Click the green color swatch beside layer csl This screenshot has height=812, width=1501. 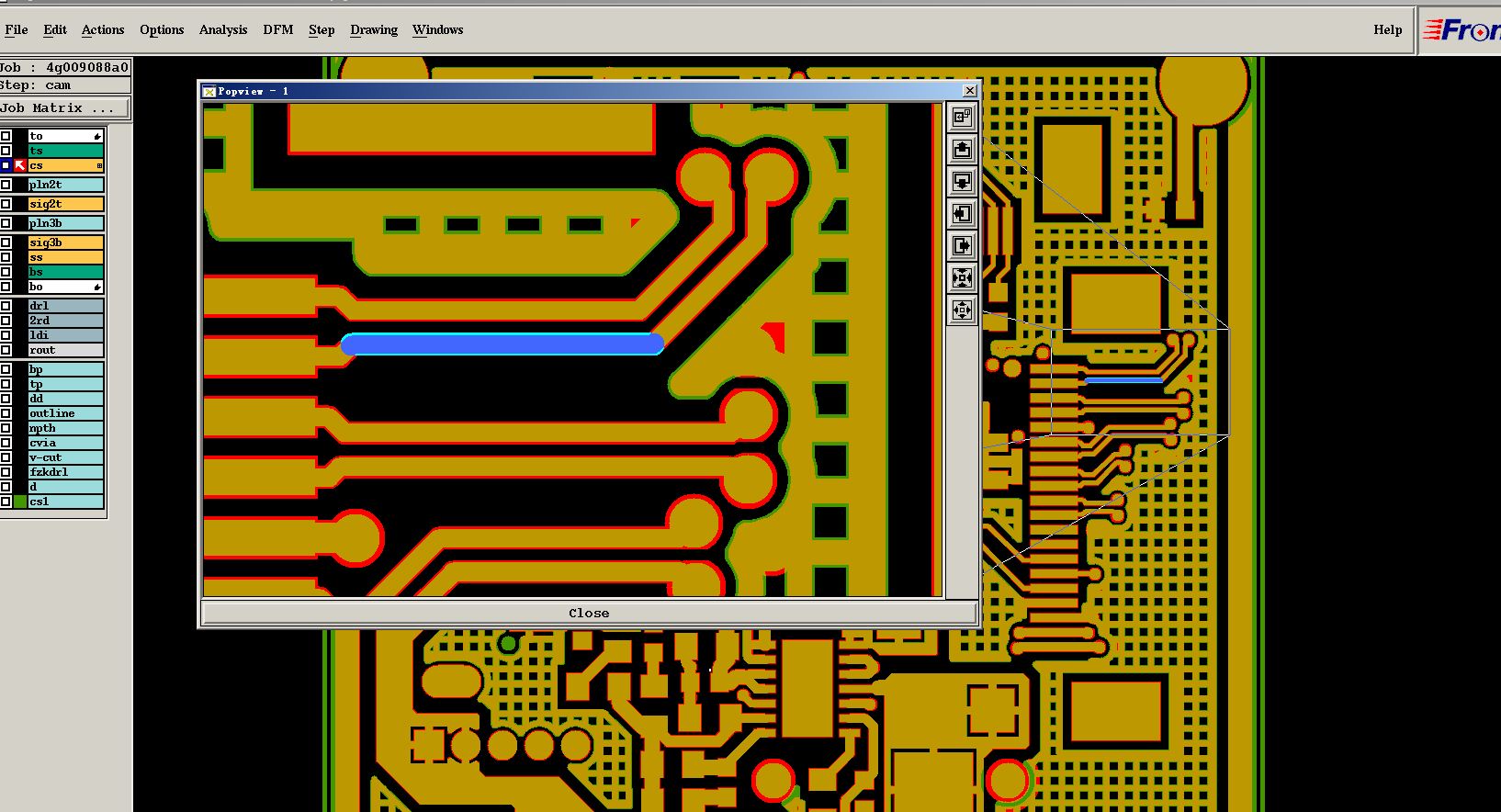pyautogui.click(x=20, y=502)
